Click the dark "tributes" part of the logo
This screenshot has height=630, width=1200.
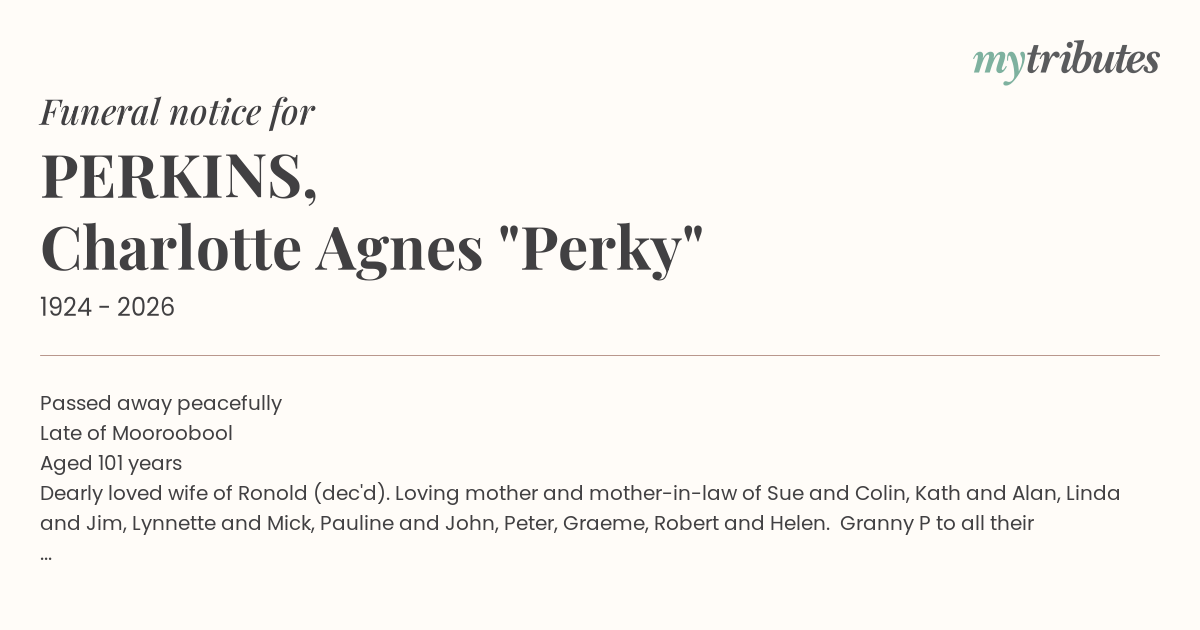point(1092,60)
